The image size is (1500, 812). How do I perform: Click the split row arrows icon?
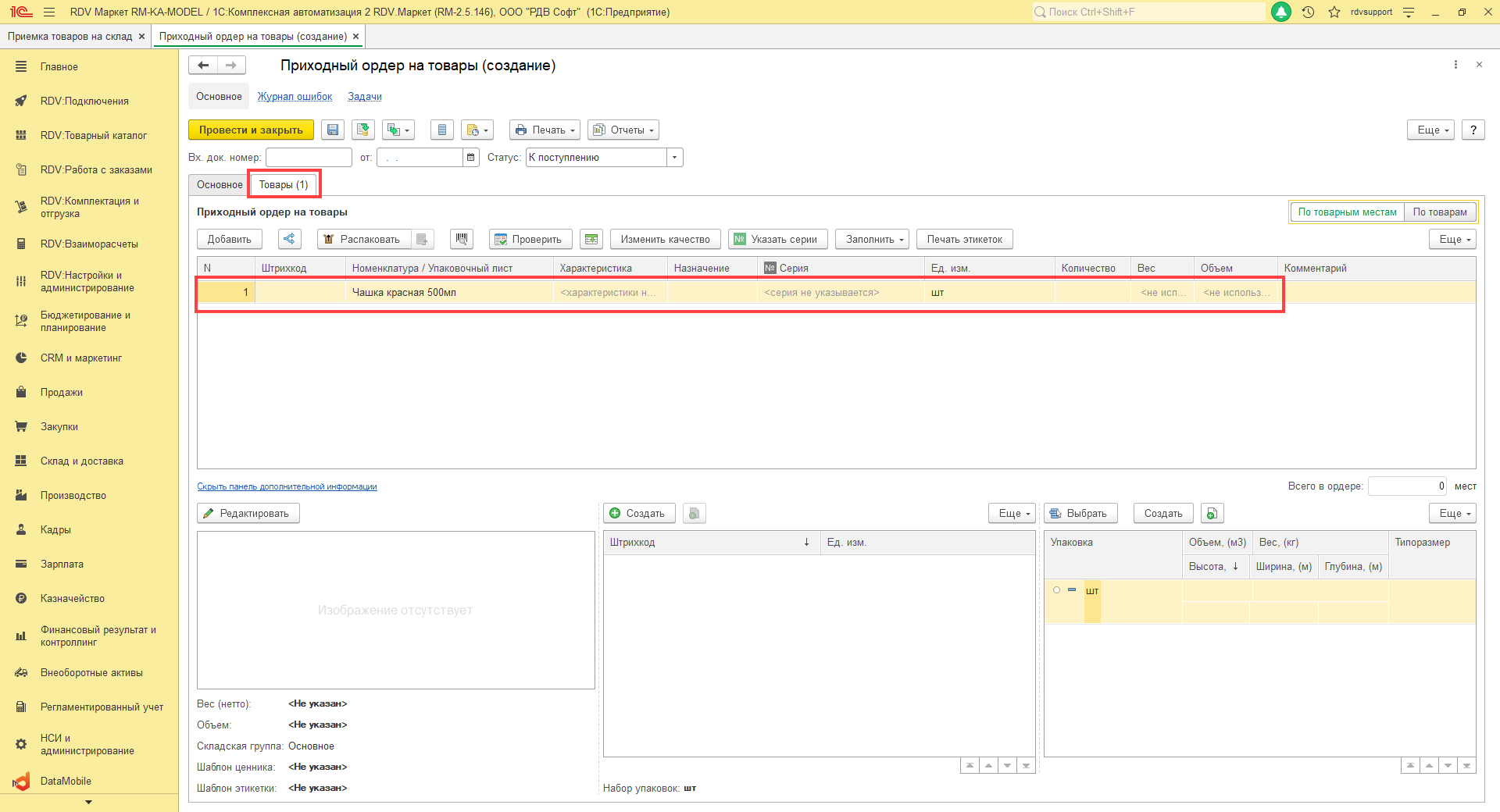click(290, 239)
